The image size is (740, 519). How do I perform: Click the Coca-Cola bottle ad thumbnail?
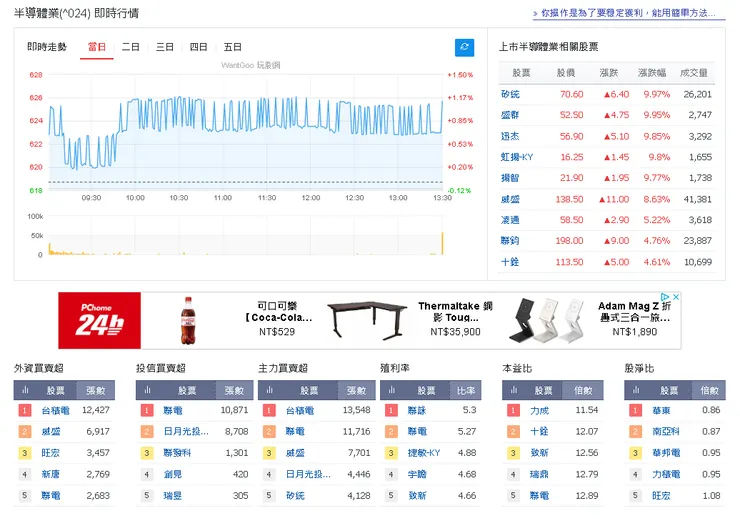188,320
